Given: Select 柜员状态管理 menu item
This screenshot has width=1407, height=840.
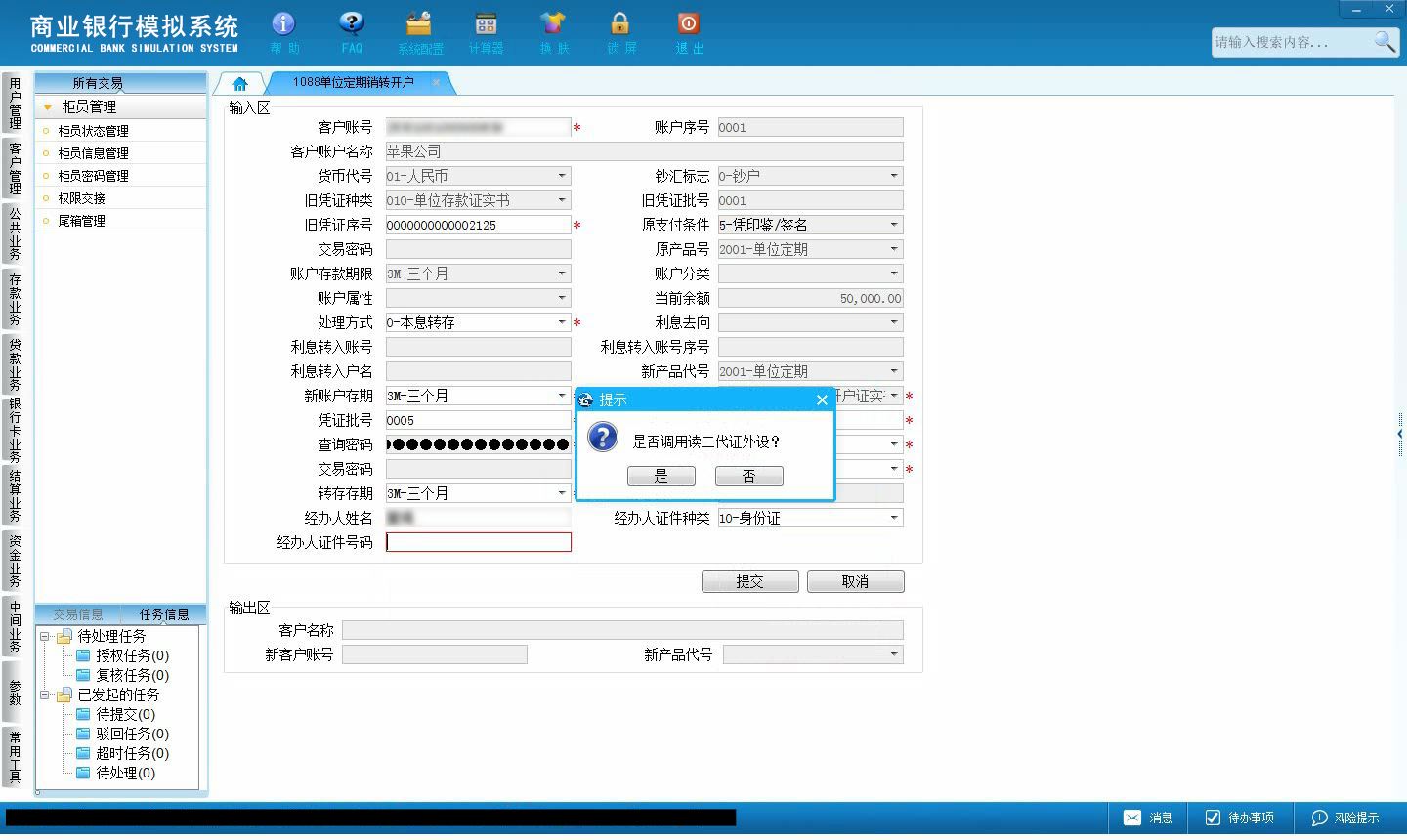Looking at the screenshot, I should click(93, 131).
